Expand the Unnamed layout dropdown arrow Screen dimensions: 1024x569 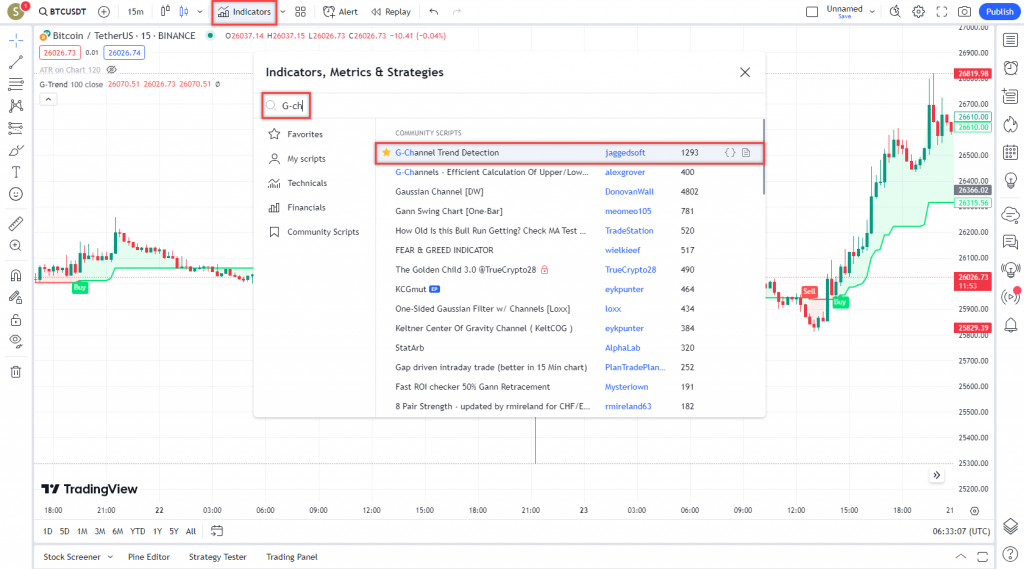click(872, 12)
